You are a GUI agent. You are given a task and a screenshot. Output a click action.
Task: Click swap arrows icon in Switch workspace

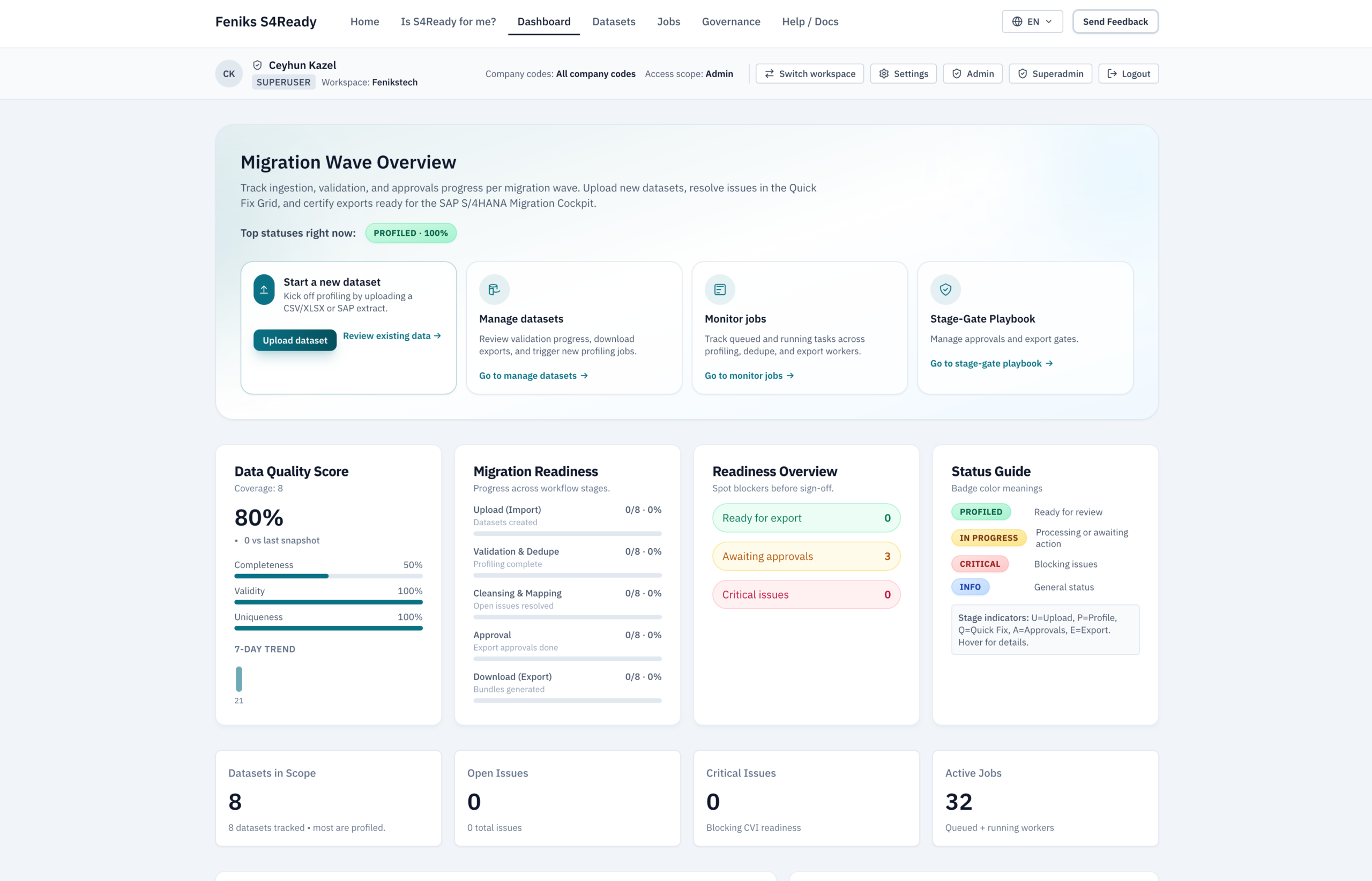tap(770, 74)
